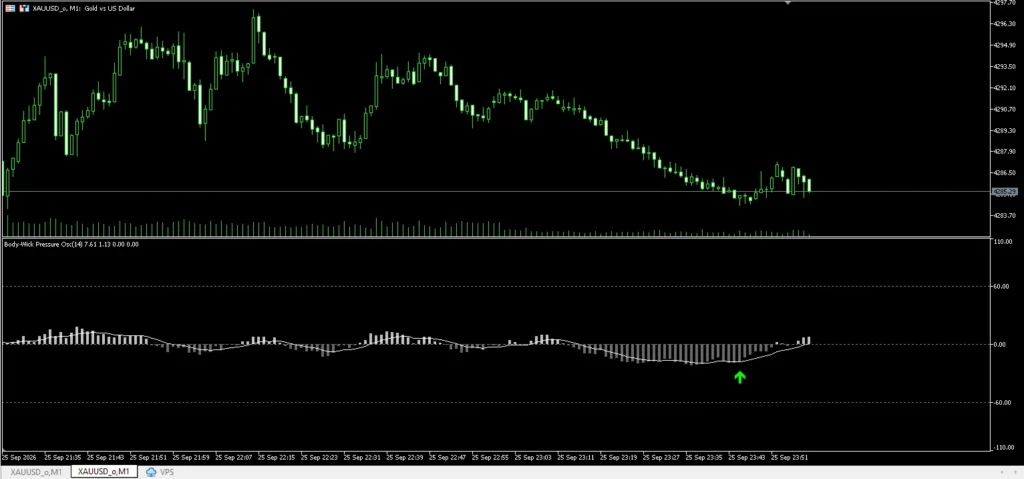Image resolution: width=1024 pixels, height=479 pixels.
Task: Click the '25 Sep 2026' date label on time axis
Action: (20, 457)
